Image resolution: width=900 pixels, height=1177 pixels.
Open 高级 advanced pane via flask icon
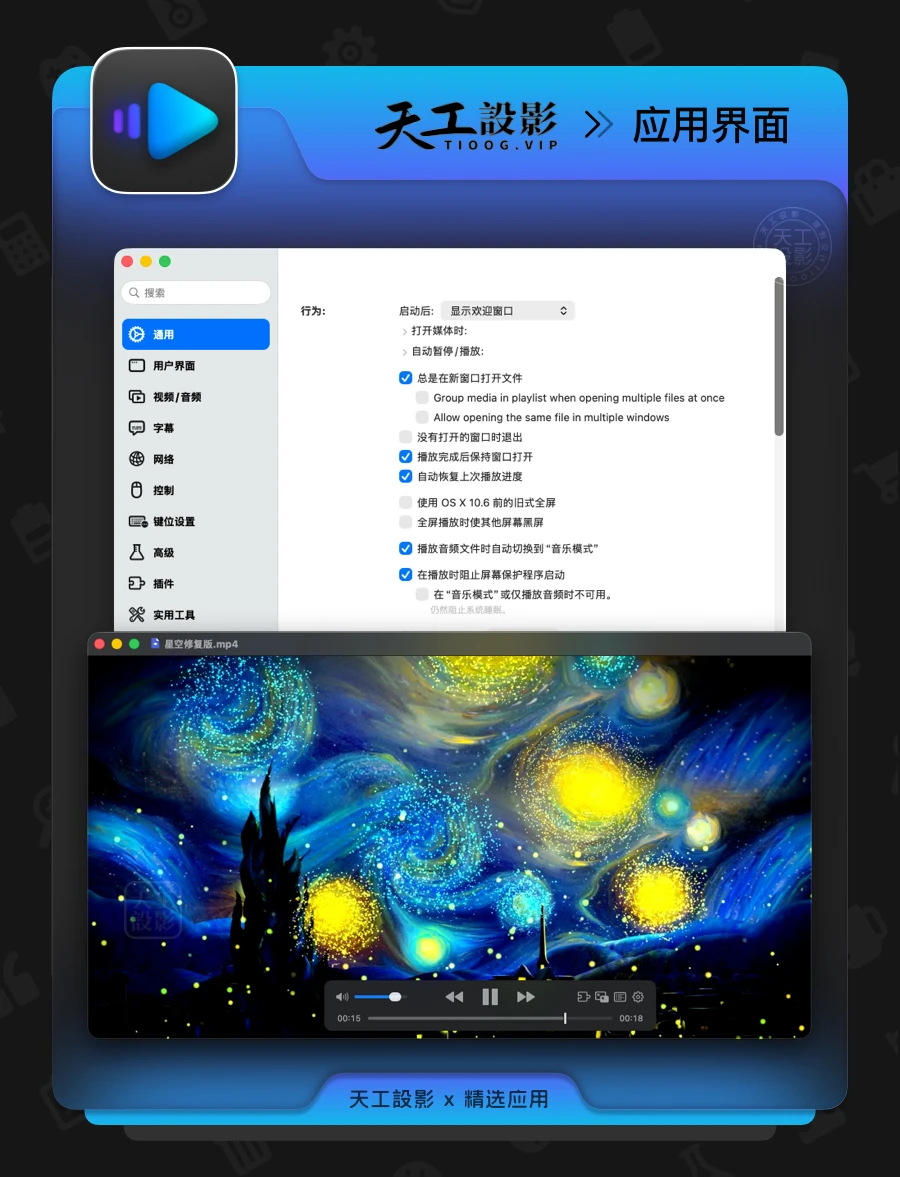click(137, 552)
